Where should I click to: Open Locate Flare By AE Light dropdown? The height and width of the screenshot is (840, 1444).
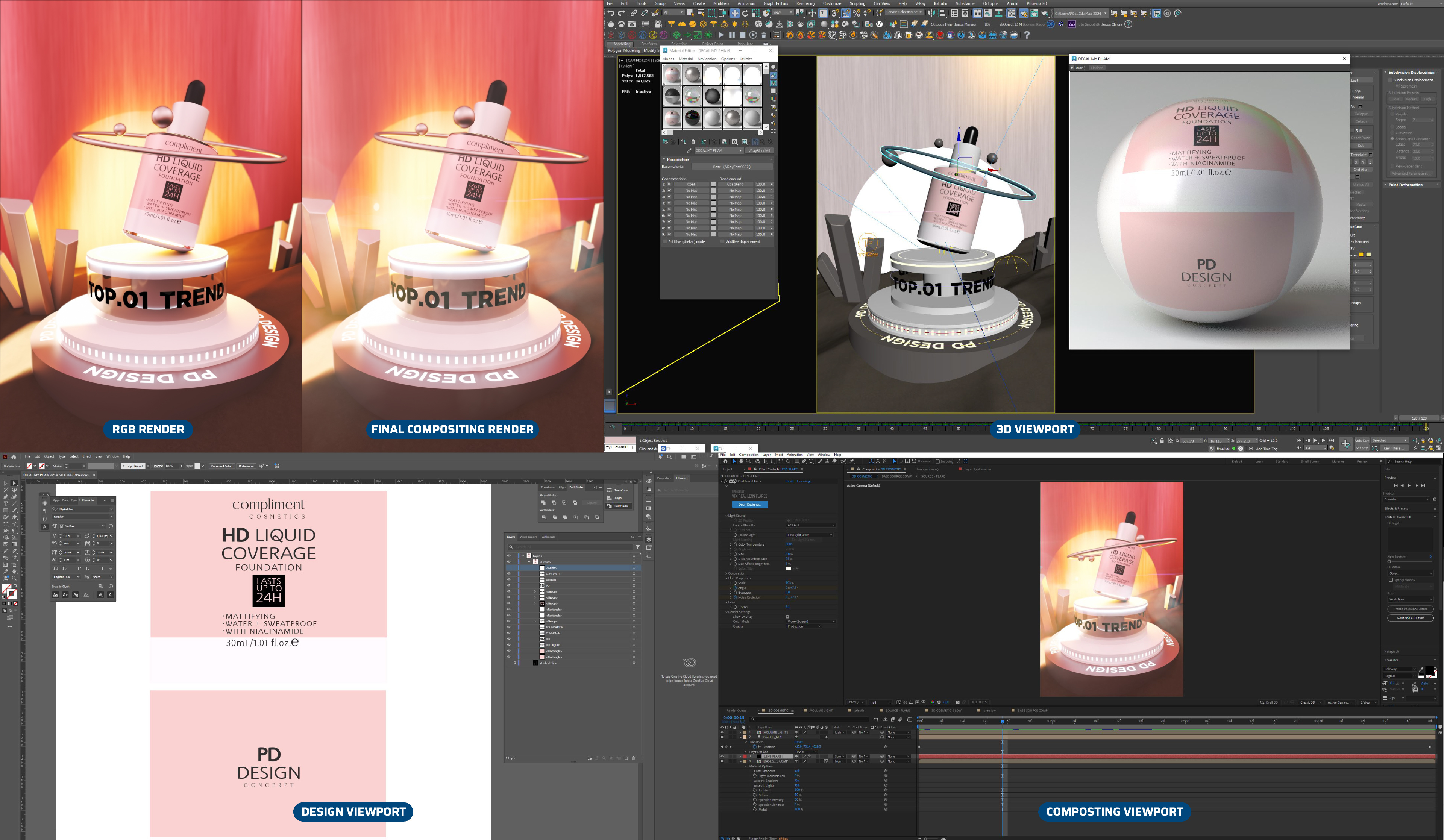[811, 525]
